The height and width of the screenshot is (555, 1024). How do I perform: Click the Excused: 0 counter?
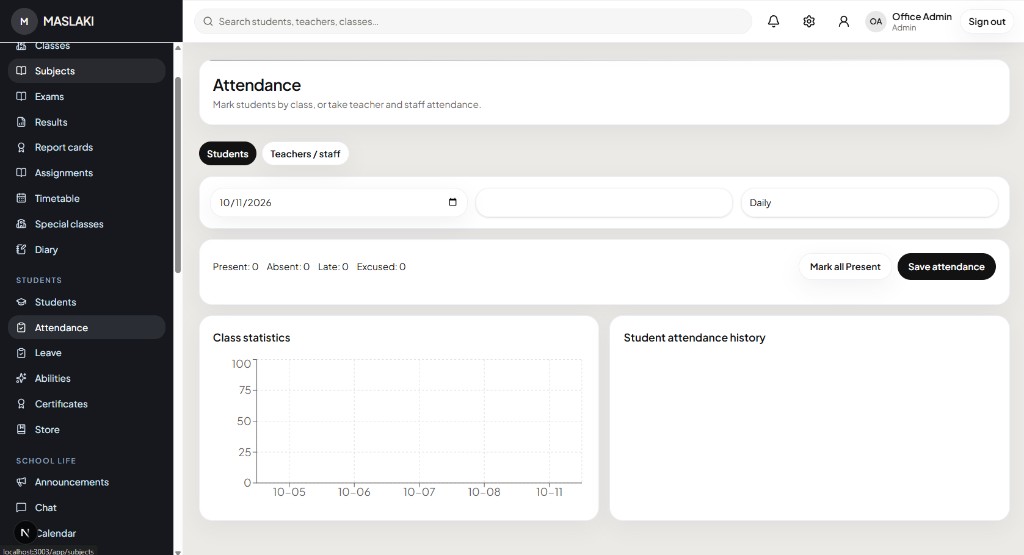coord(381,266)
